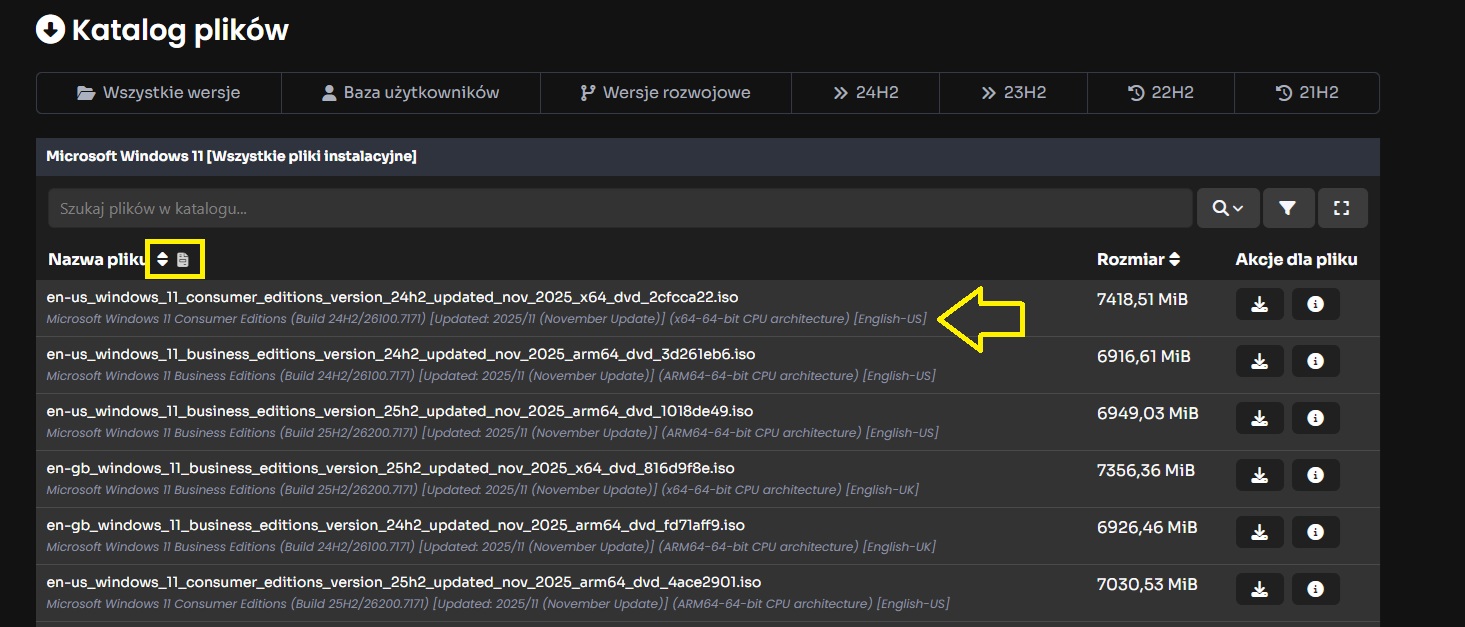The width and height of the screenshot is (1465, 627).
Task: Click the en-gb business 25H2 x64 file name
Action: [390, 468]
